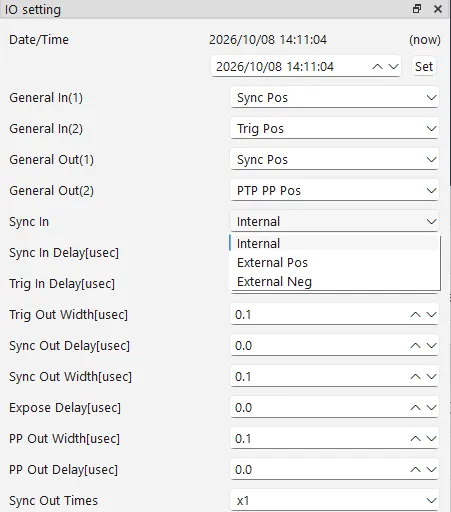Decrease Sync Out Delay value
Image resolution: width=451 pixels, height=512 pixels.
[x=432, y=346]
